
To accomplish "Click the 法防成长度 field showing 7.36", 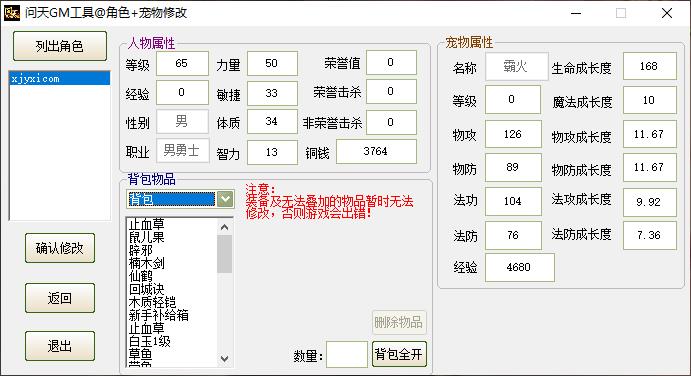I will click(x=650, y=235).
